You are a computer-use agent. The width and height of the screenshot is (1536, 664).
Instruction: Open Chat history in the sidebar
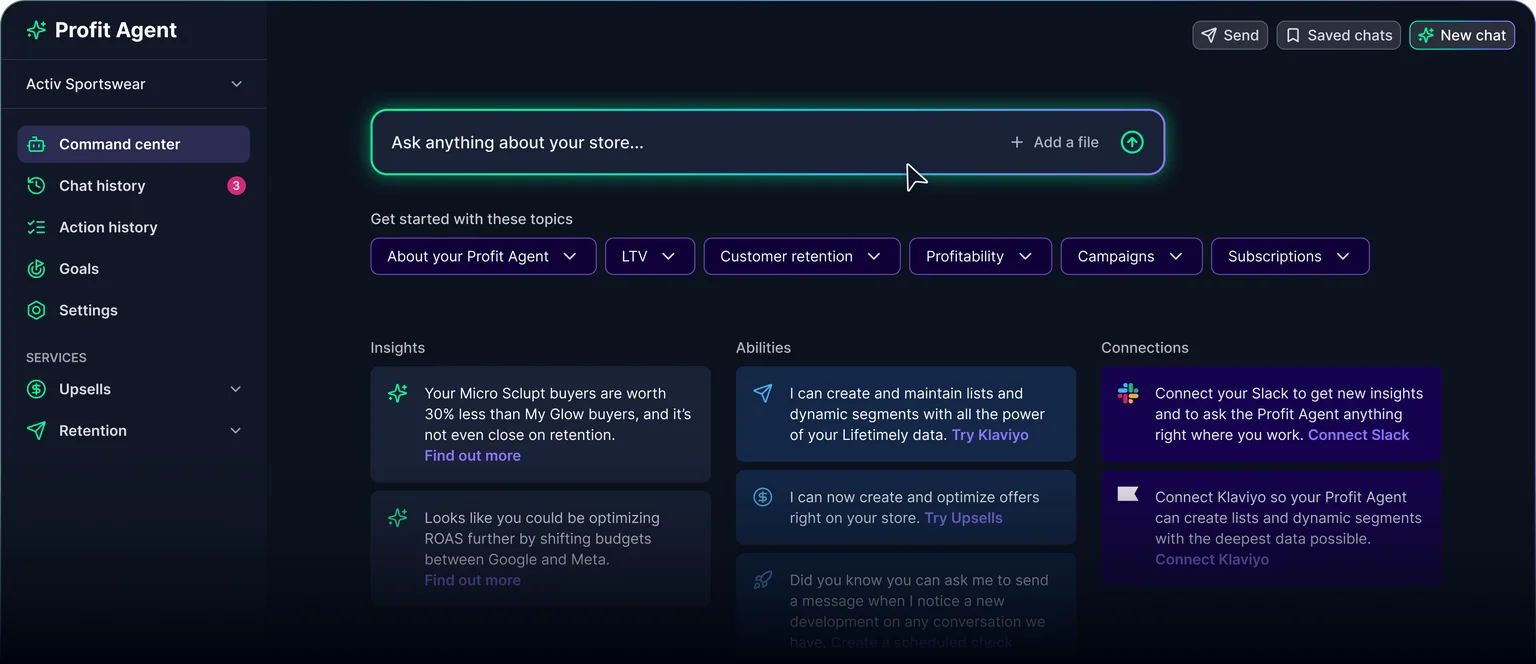point(134,185)
